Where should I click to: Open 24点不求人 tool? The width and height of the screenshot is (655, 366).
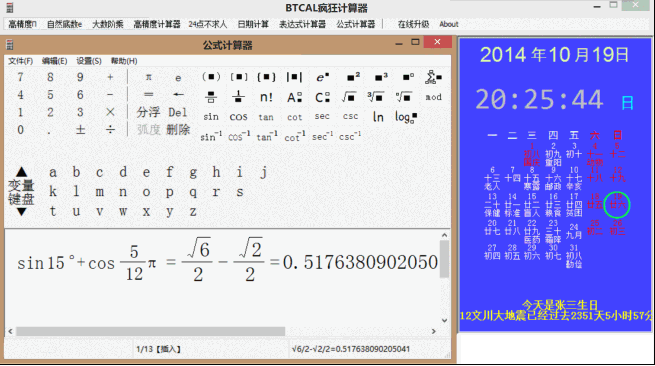(x=208, y=24)
